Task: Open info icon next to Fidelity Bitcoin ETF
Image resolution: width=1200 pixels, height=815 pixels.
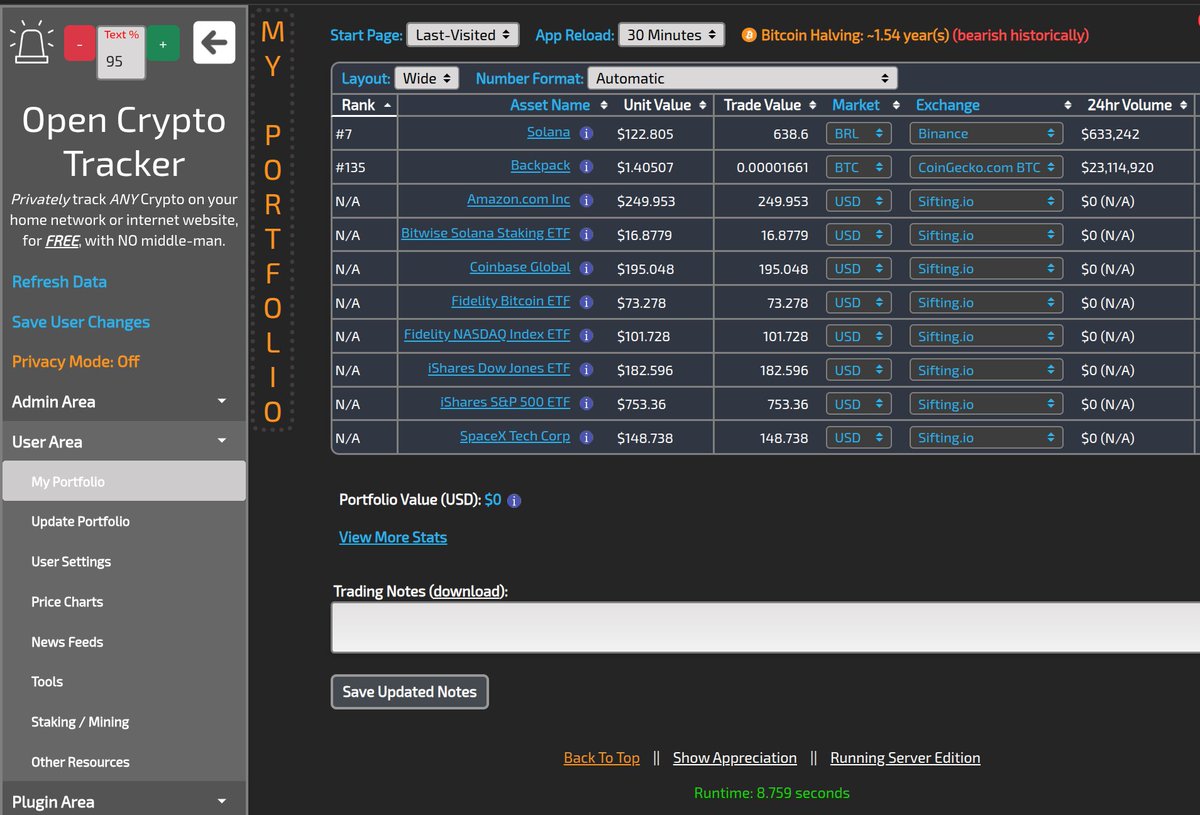Action: pyautogui.click(x=587, y=302)
